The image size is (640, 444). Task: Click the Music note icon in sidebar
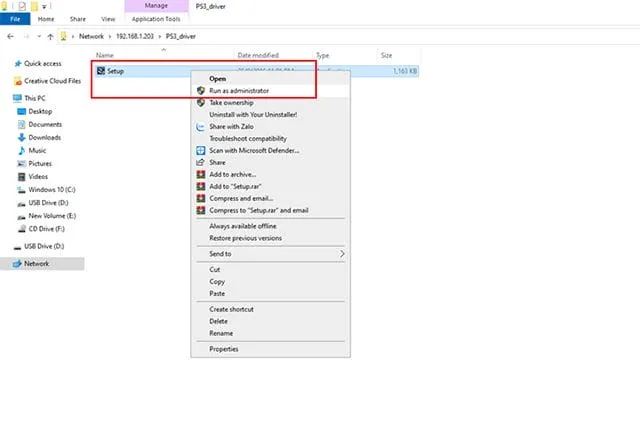21,150
